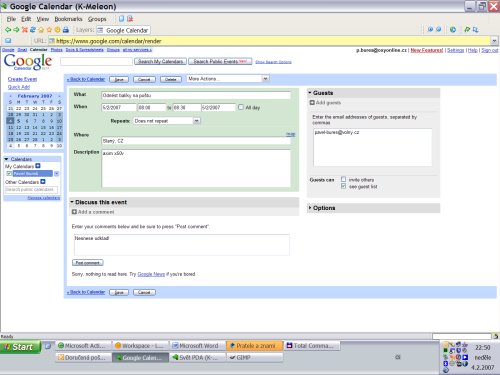The width and height of the screenshot is (500, 375).
Task: Open the home page icon
Action: (x=41, y=30)
